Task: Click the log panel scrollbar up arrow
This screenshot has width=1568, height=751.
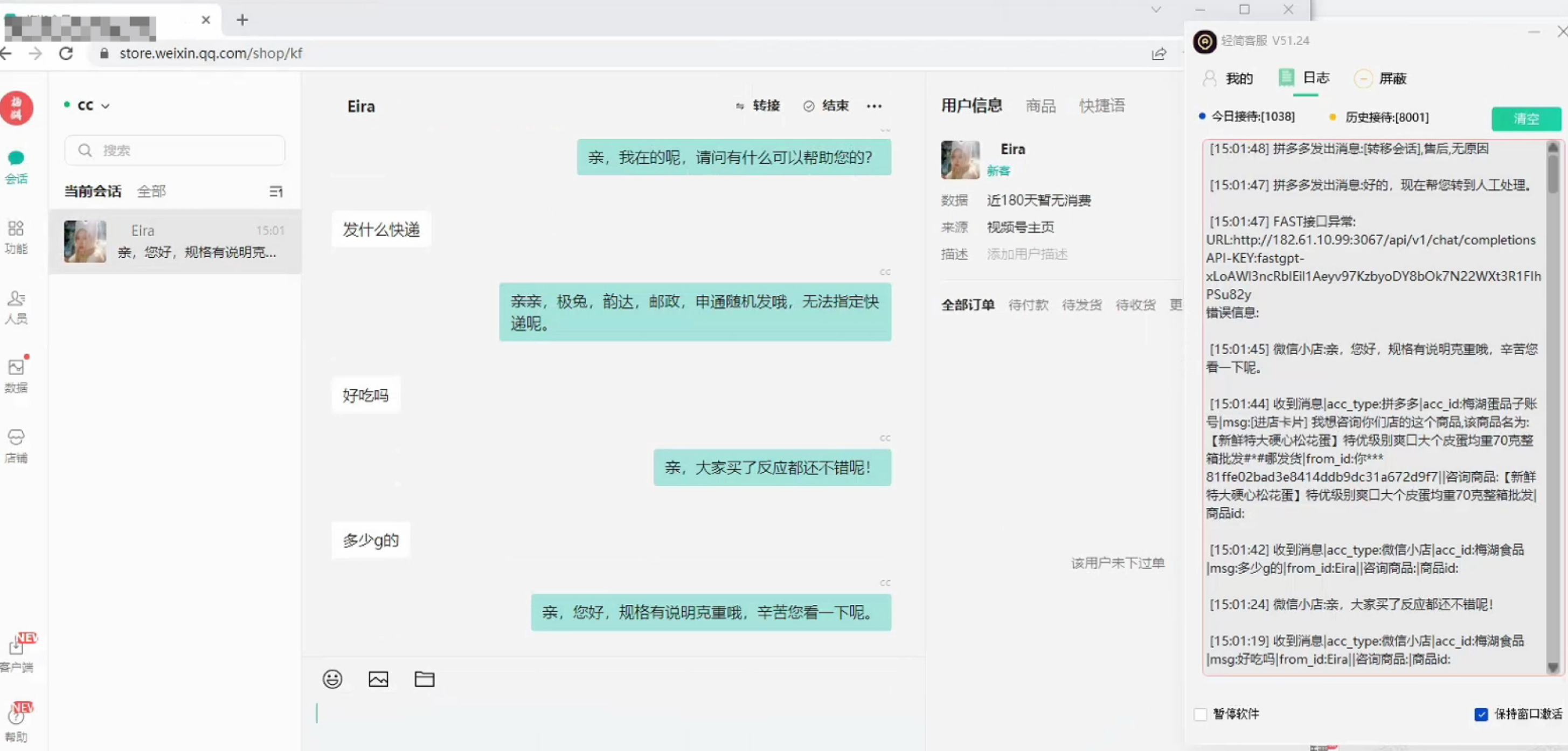Action: click(1553, 147)
